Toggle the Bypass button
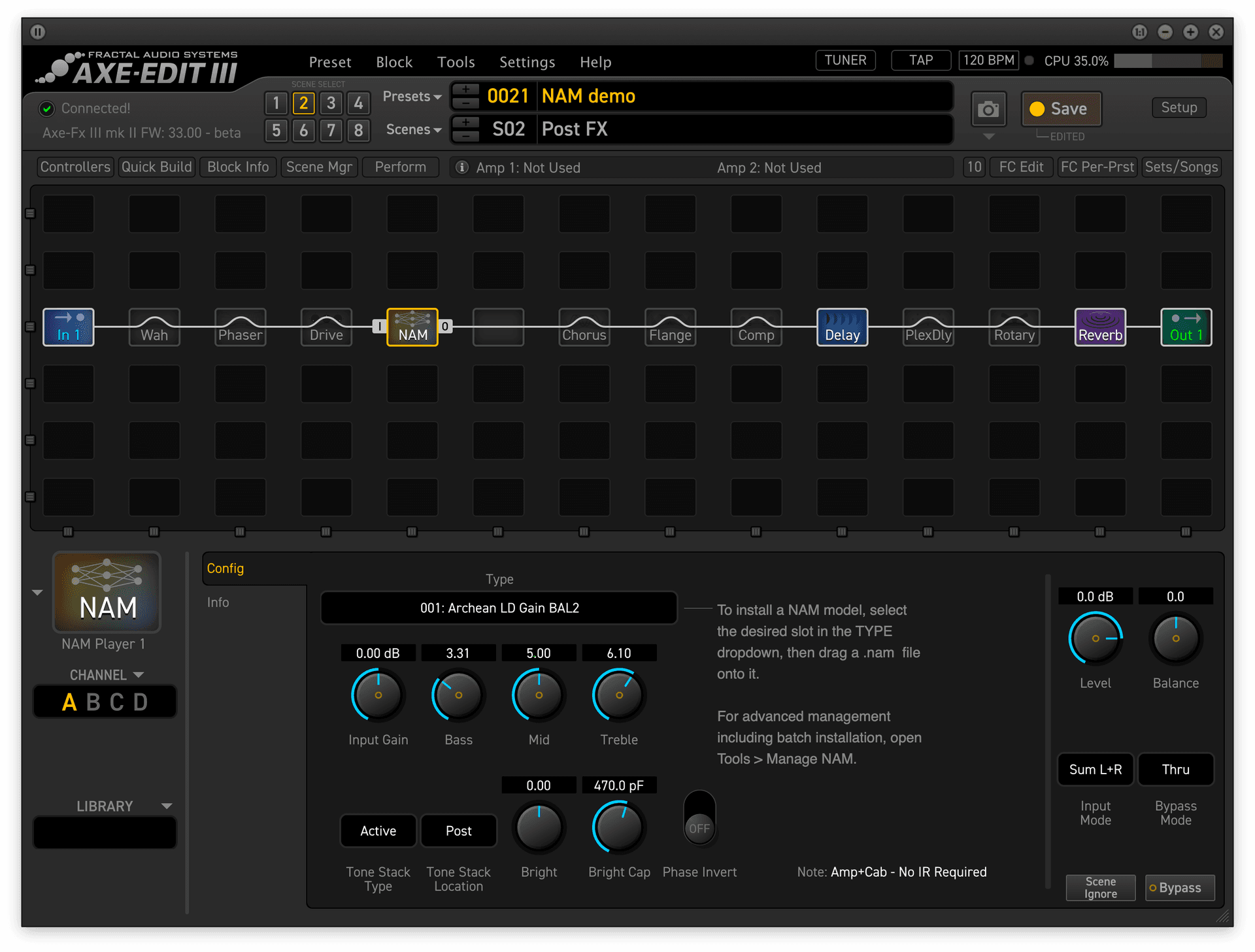The height and width of the screenshot is (952, 1255). [1180, 888]
